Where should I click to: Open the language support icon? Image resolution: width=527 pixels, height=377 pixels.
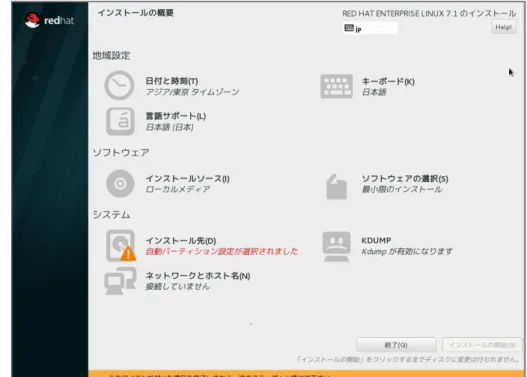click(120, 121)
